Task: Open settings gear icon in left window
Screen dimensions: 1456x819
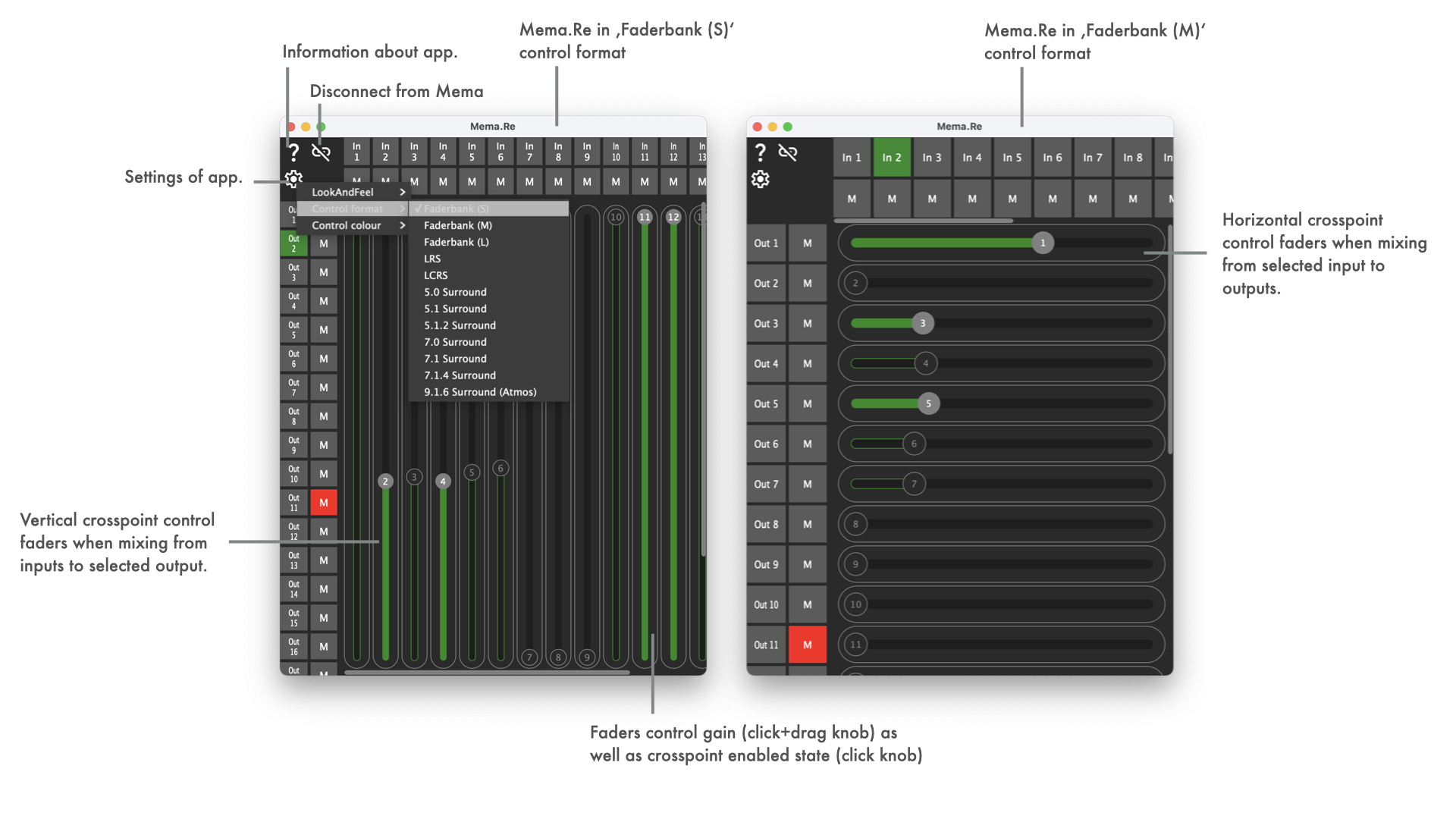Action: pos(293,179)
